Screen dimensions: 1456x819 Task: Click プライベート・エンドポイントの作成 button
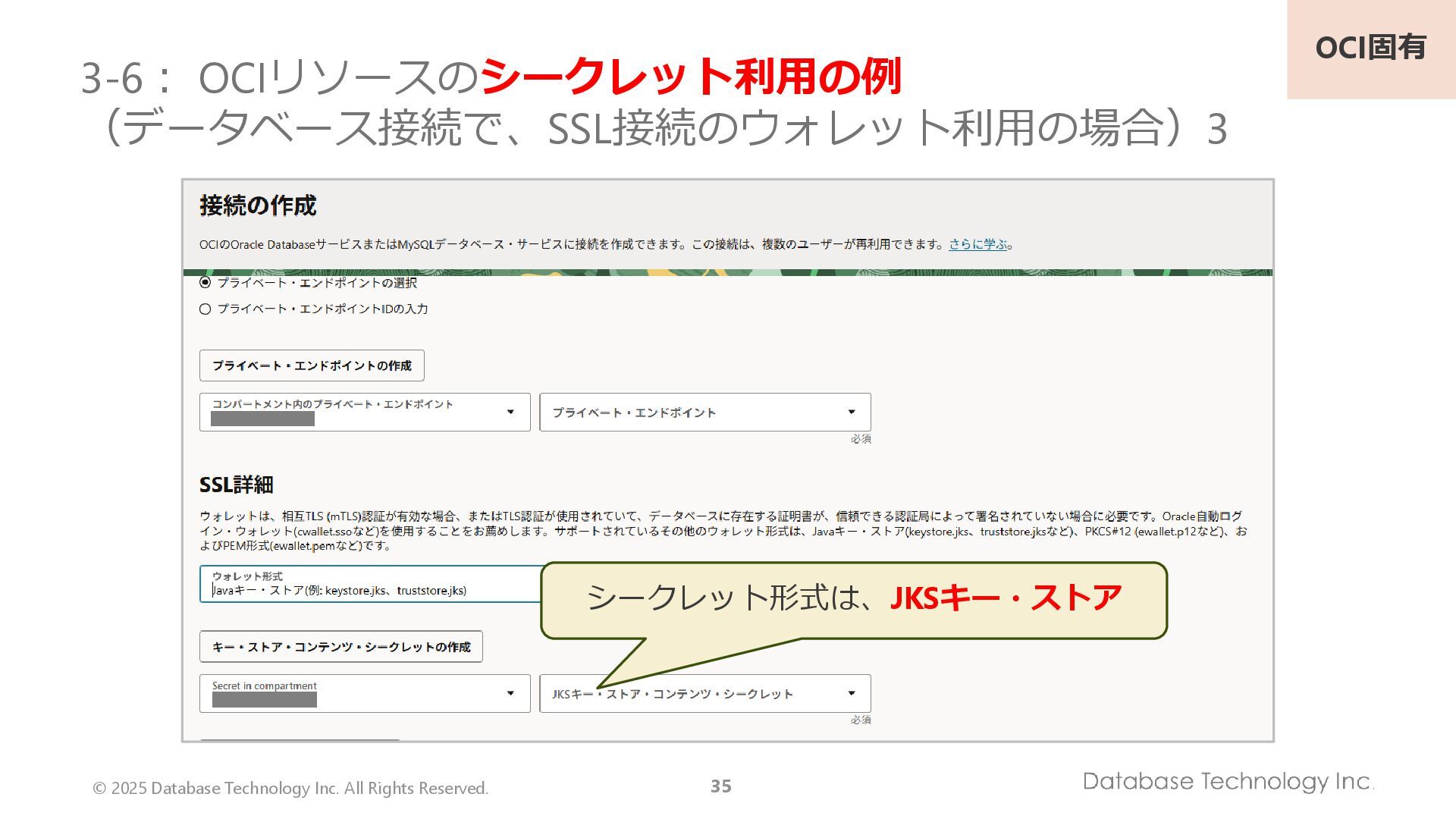tap(312, 366)
